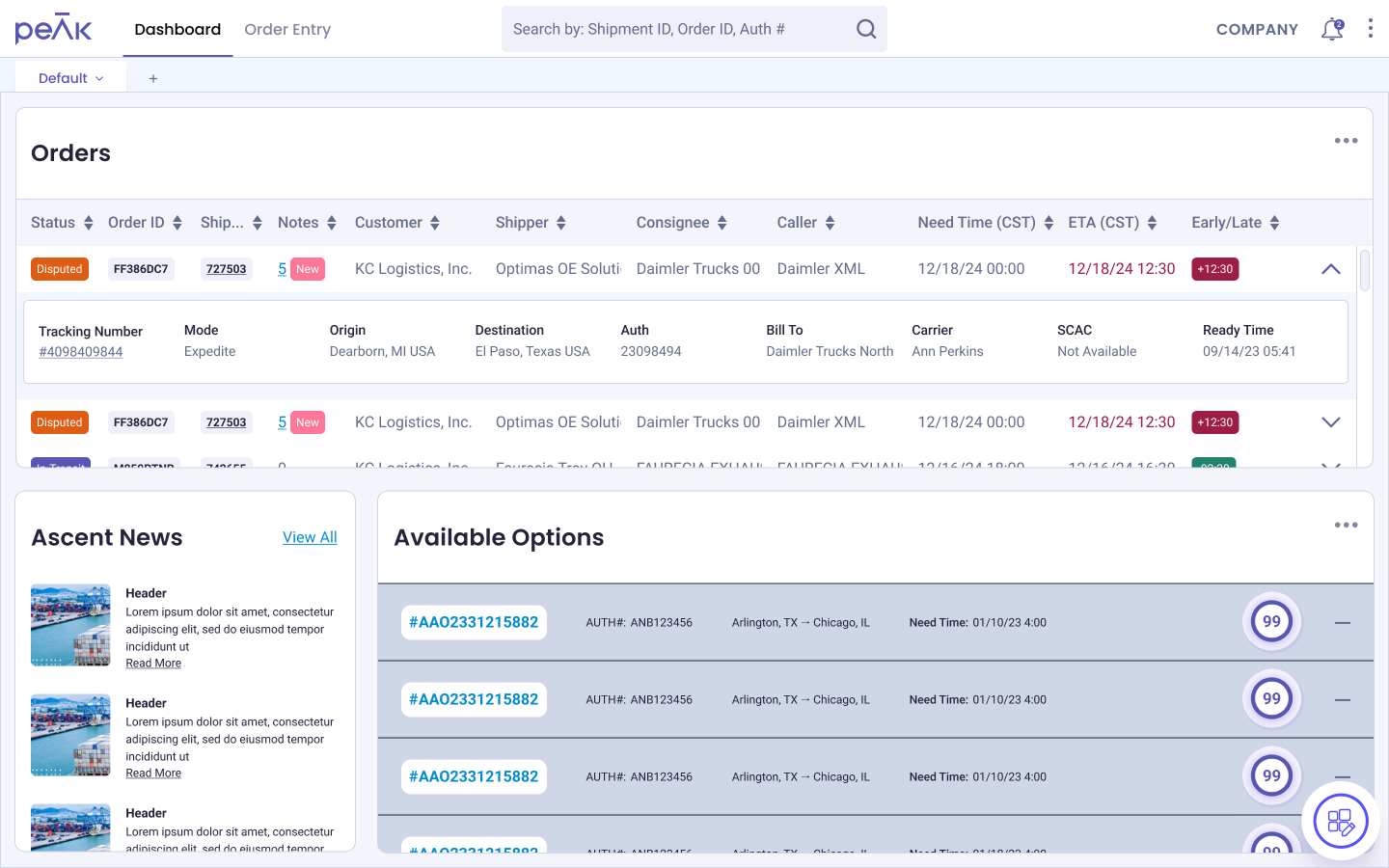Click the peak logo
The image size is (1389, 868).
[x=53, y=29]
